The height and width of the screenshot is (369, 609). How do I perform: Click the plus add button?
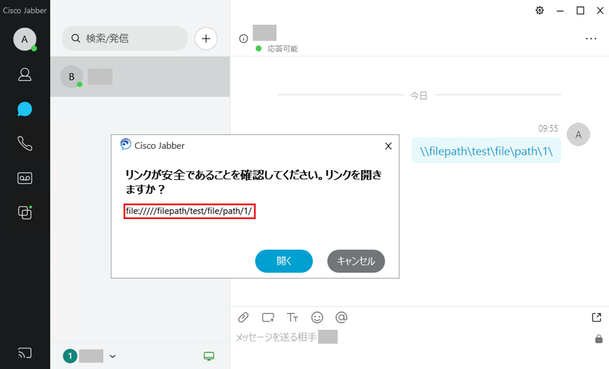pos(206,38)
